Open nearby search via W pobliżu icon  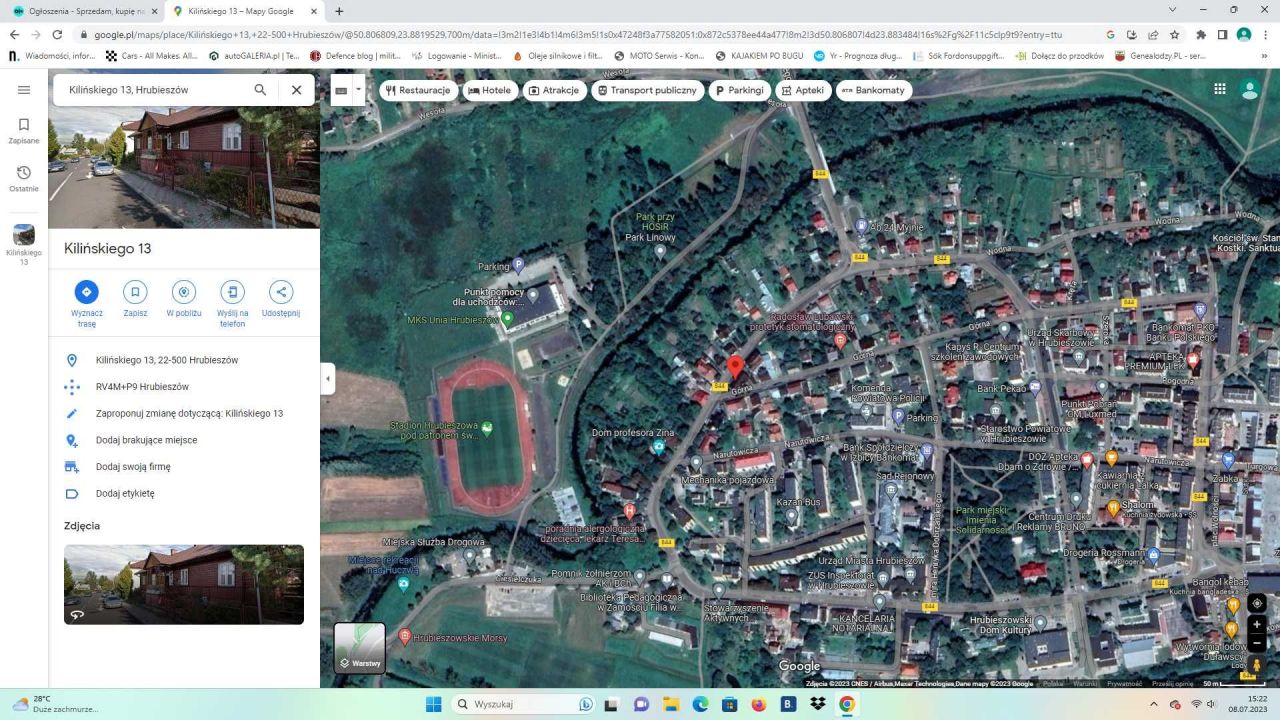click(x=183, y=292)
